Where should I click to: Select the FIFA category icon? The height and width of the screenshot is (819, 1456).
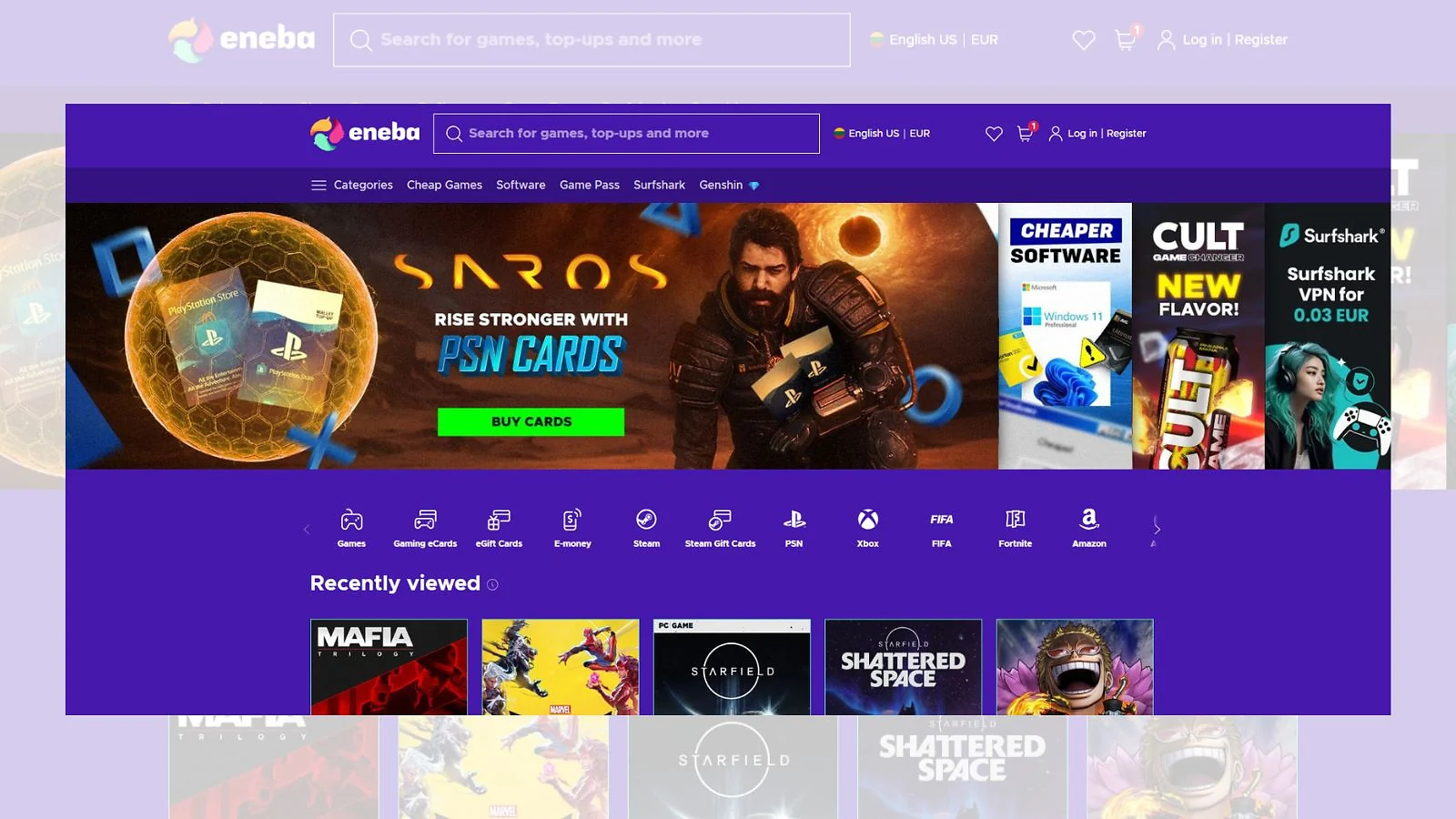click(942, 520)
